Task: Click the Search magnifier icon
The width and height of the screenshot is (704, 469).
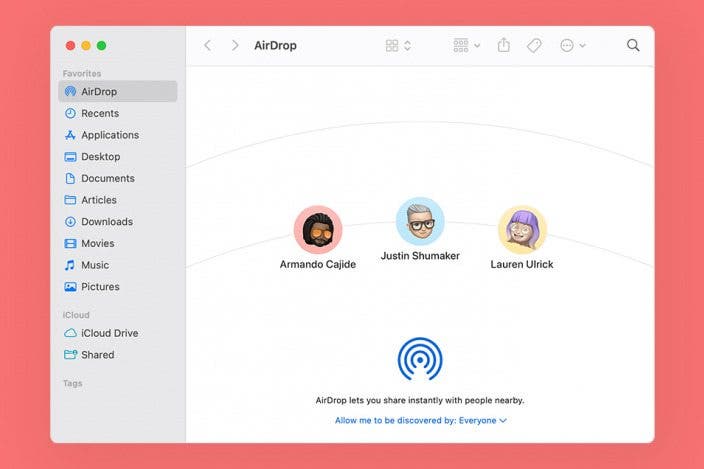Action: pos(633,45)
